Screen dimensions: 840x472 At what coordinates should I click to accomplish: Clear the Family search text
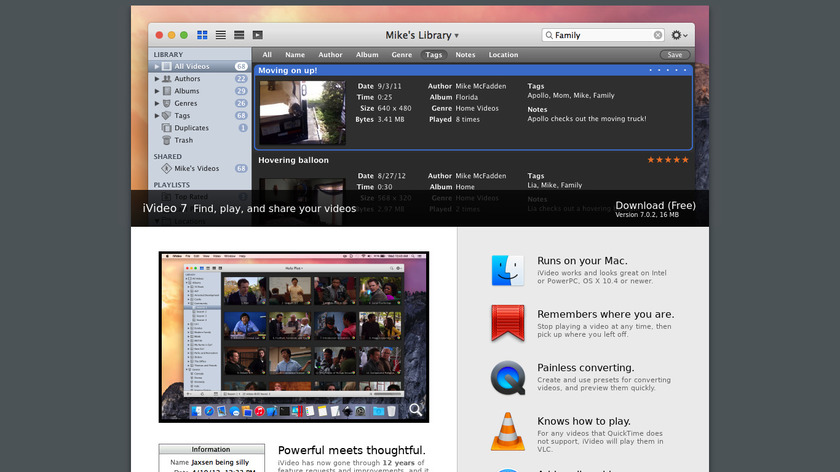tap(658, 35)
